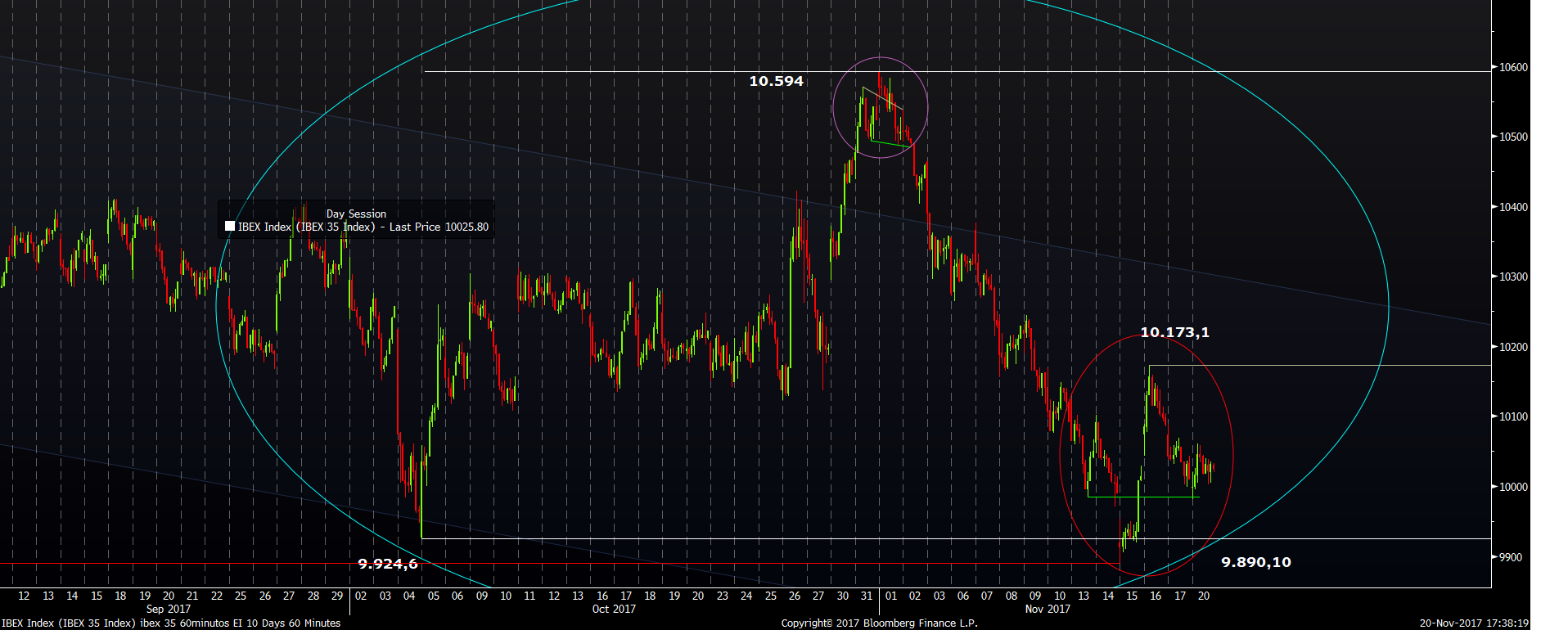Click the 9900 price axis label
This screenshot has height=630, width=1568.
(1511, 557)
